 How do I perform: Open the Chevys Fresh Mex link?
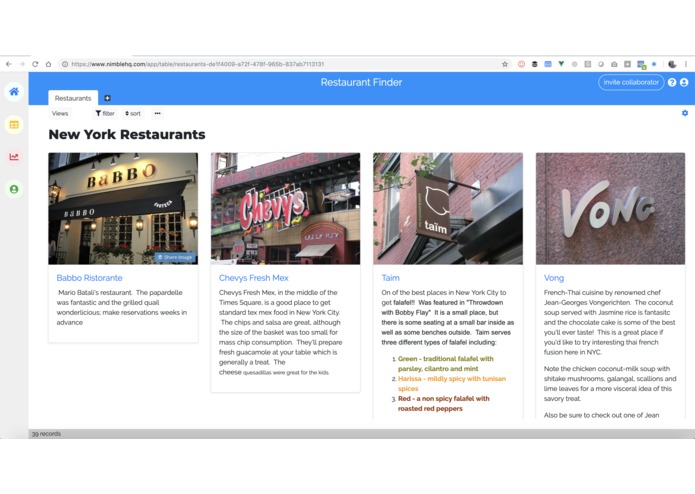254,278
